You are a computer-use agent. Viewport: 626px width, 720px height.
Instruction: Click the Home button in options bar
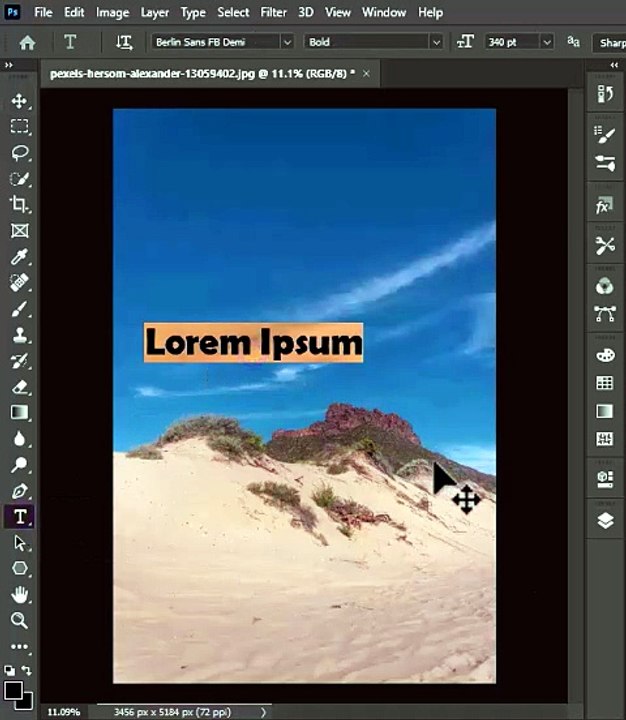pos(28,43)
